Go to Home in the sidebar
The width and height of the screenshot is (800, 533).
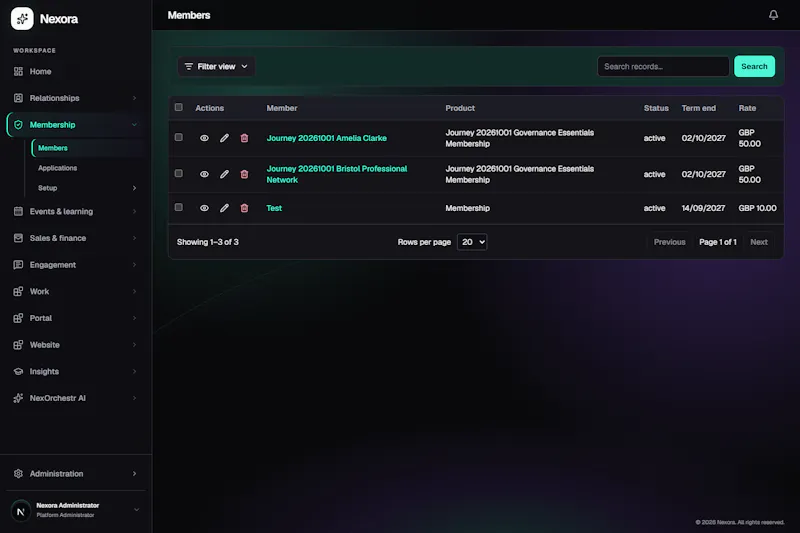click(x=40, y=71)
